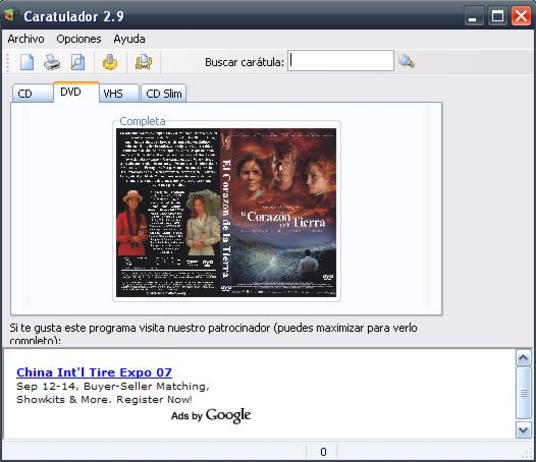Click the El Corazón de la Tierra cover image

click(226, 213)
